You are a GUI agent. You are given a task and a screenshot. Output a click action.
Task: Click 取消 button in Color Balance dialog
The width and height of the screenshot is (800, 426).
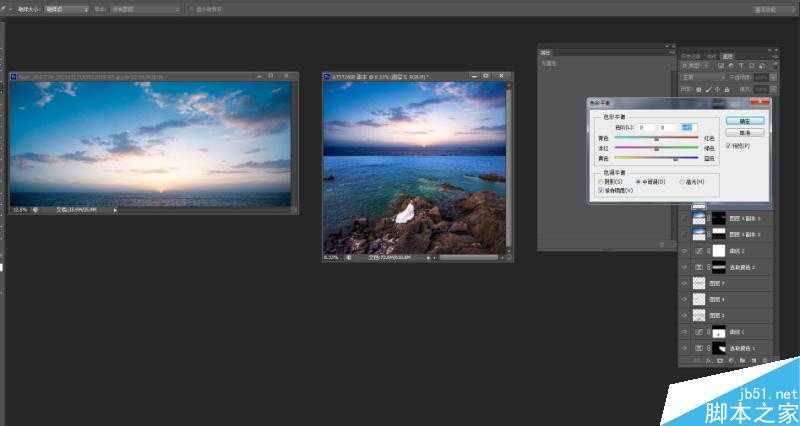coord(744,132)
